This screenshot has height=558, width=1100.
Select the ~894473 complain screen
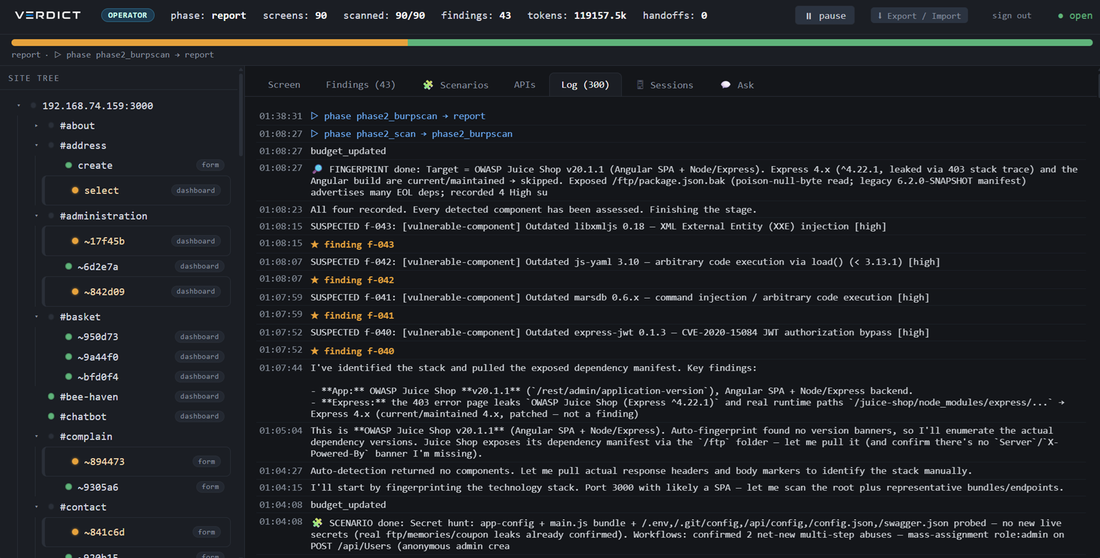tap(136, 461)
